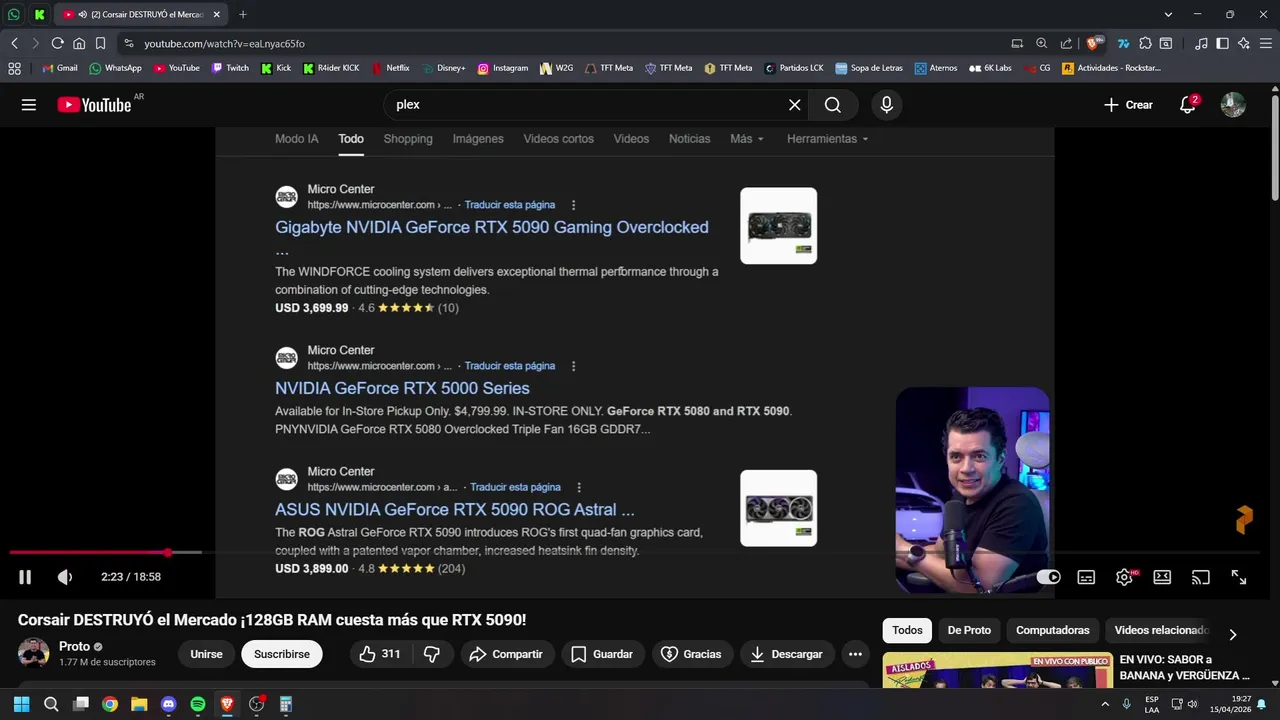
Task: Start voice search with the microphone
Action: coord(886,105)
